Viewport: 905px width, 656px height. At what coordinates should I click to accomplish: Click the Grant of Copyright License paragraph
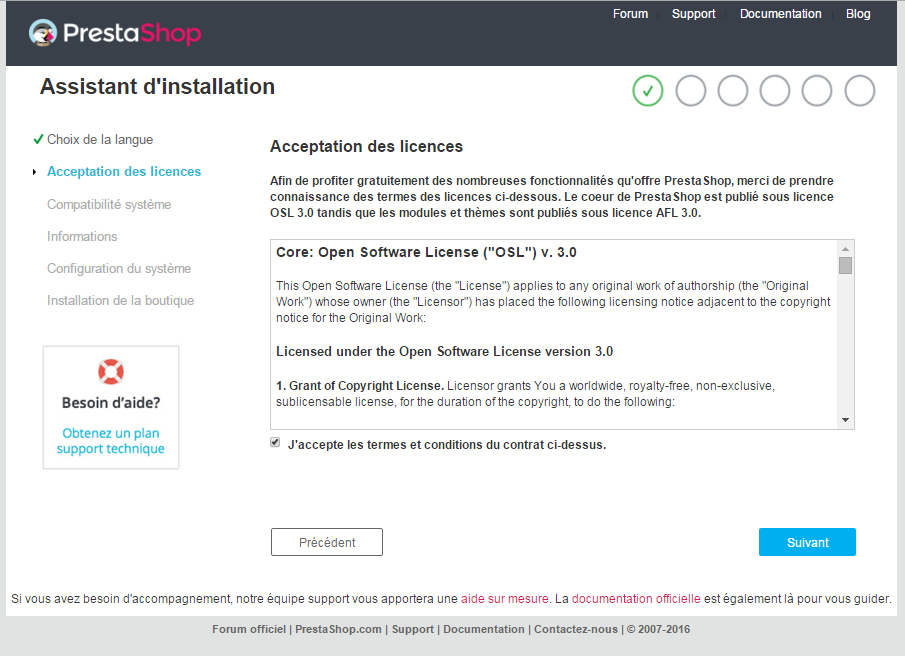[x=525, y=393]
